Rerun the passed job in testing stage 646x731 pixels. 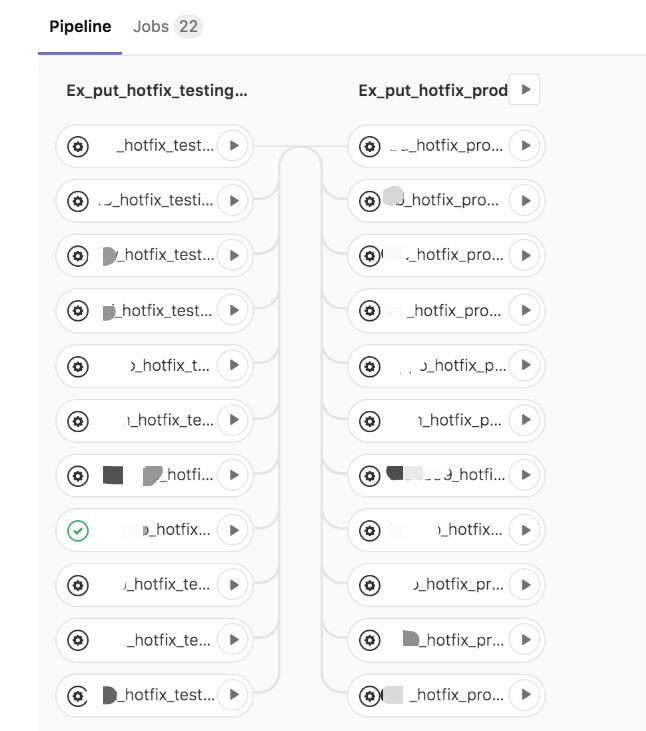click(x=233, y=530)
